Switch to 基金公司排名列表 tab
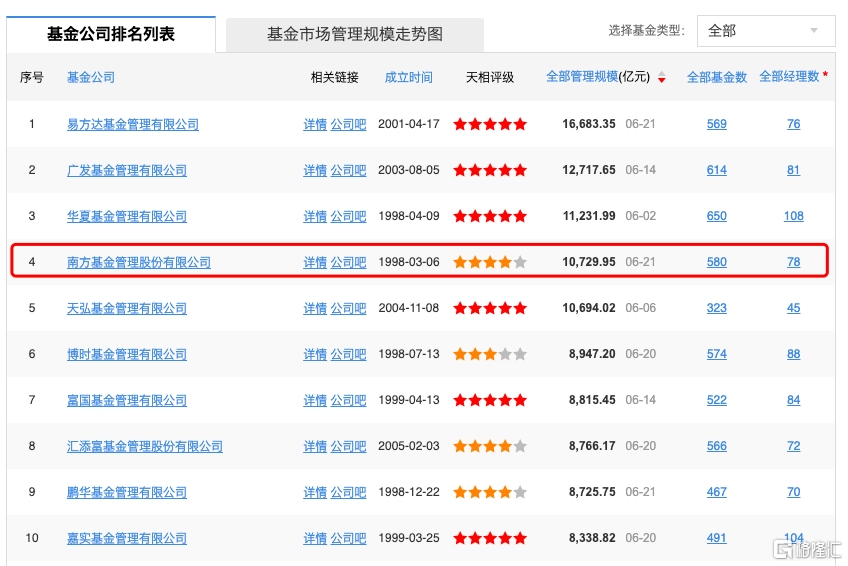The height and width of the screenshot is (566, 848). coord(111,34)
